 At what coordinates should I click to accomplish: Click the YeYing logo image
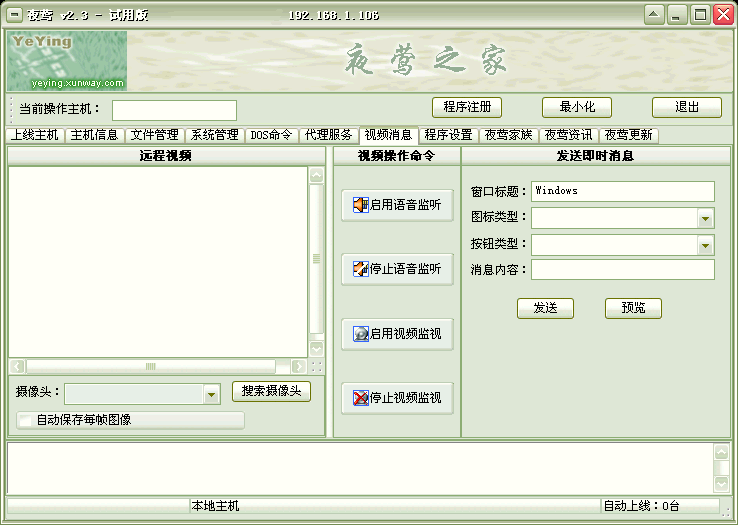pos(67,61)
